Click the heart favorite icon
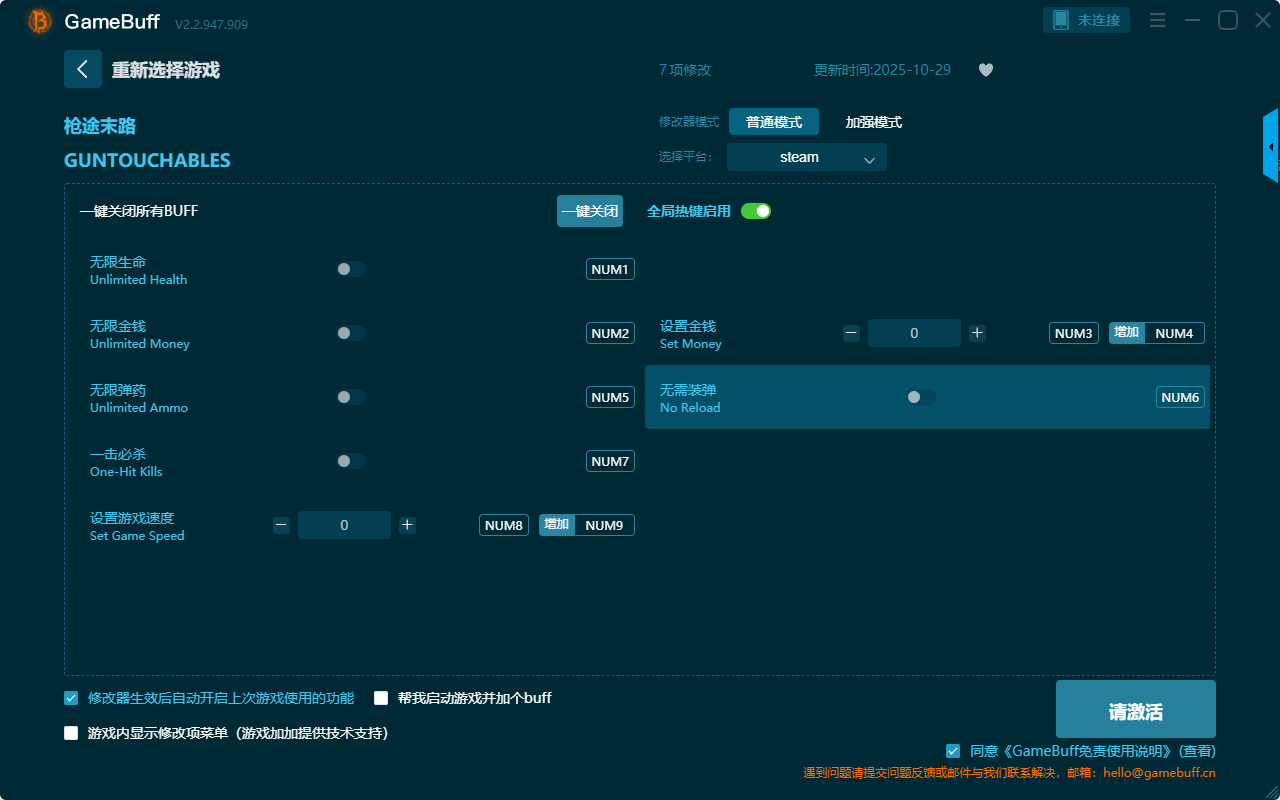The image size is (1280, 800). [x=985, y=70]
